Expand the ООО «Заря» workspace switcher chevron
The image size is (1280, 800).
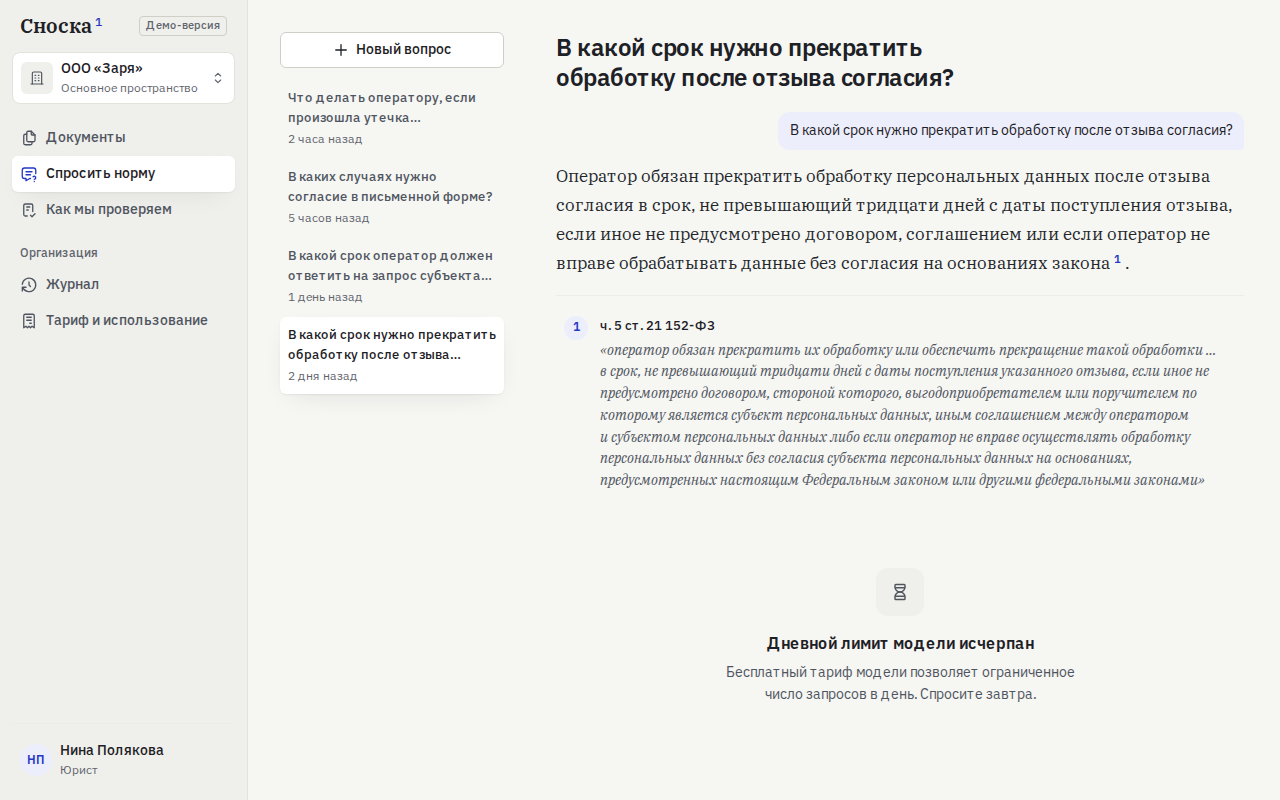coord(218,78)
